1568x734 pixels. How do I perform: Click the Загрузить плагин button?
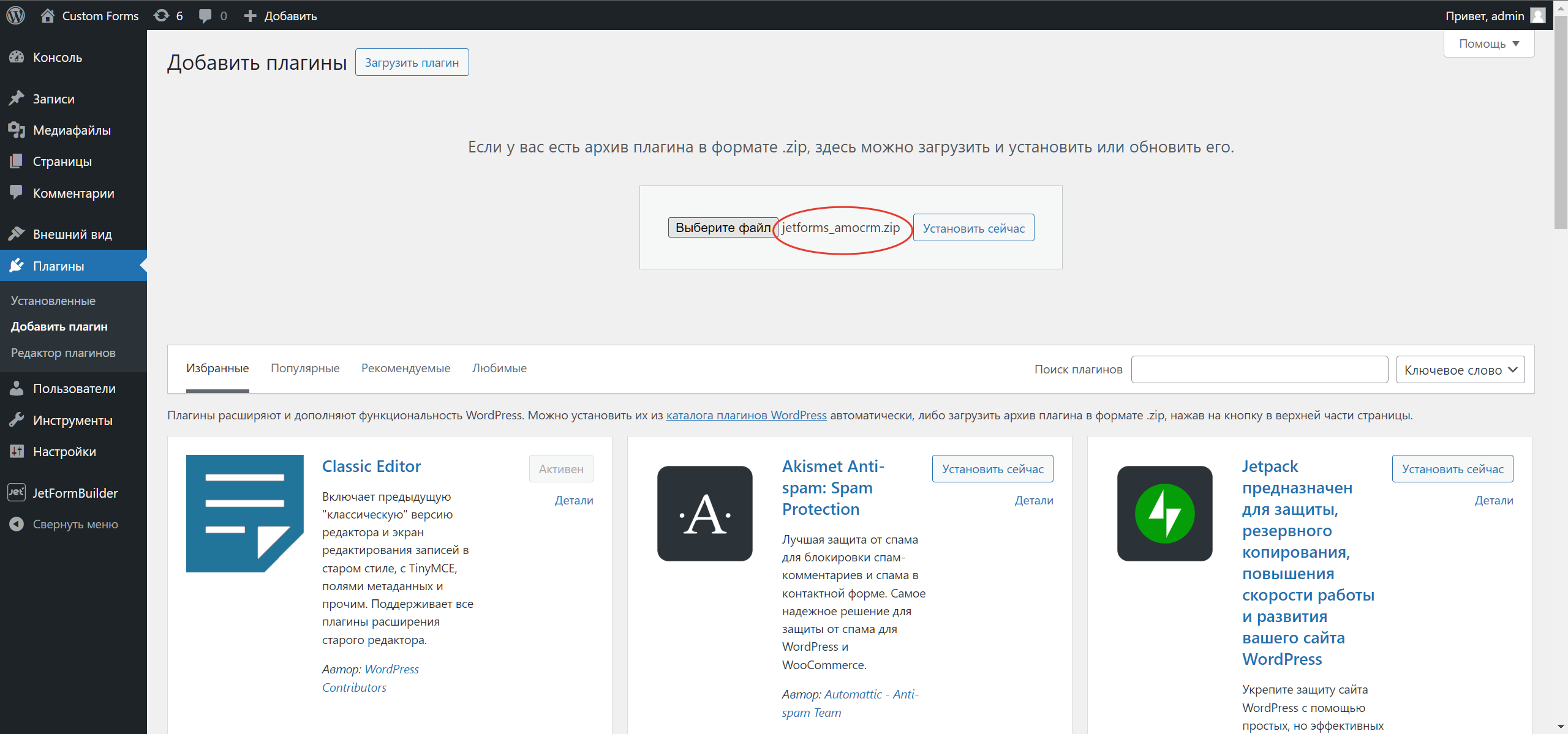[411, 62]
